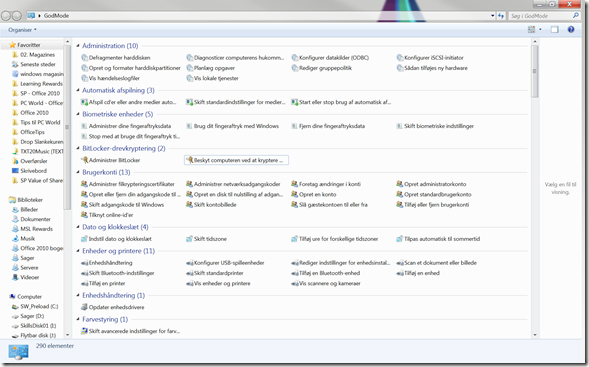
Task: Select Biblioteker in navigation pane
Action: [26, 200]
